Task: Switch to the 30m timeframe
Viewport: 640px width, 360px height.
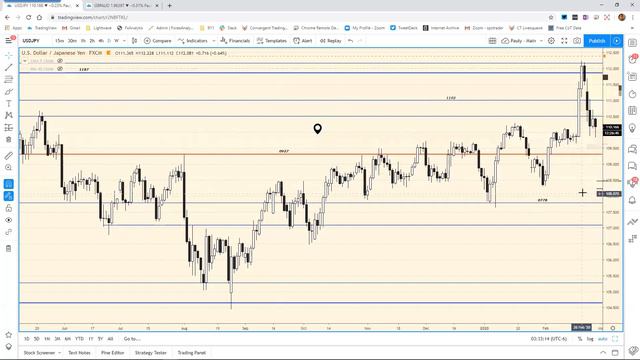Action: click(x=72, y=41)
